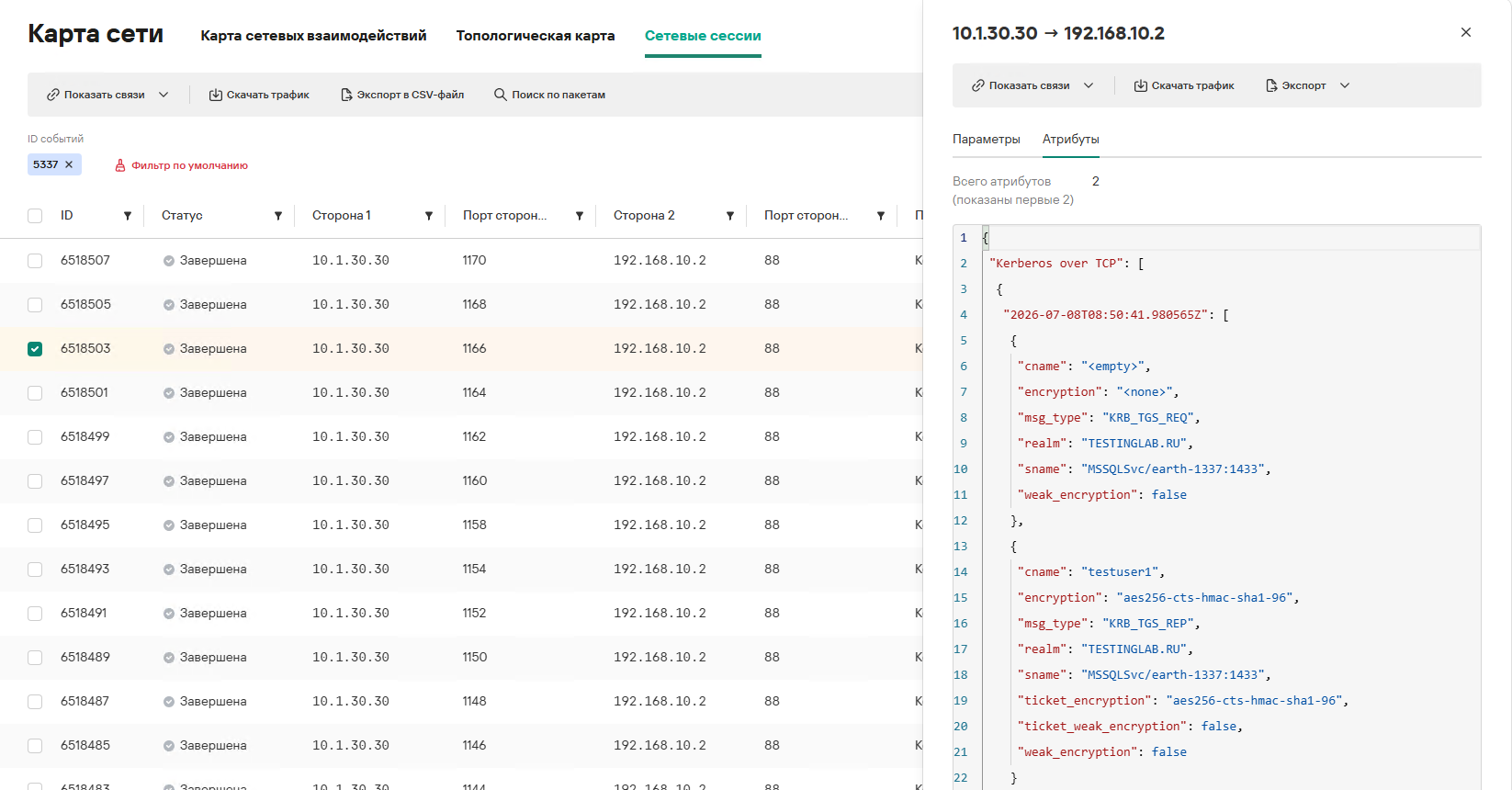The height and width of the screenshot is (790, 1512).
Task: Remove the 5337 event ID filter chip
Action: (69, 164)
